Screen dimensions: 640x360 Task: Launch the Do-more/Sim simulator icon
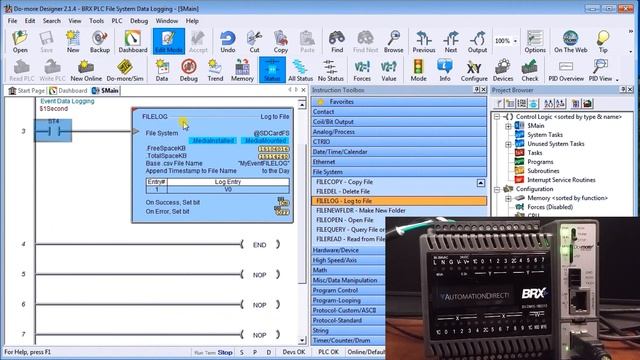coord(124,70)
